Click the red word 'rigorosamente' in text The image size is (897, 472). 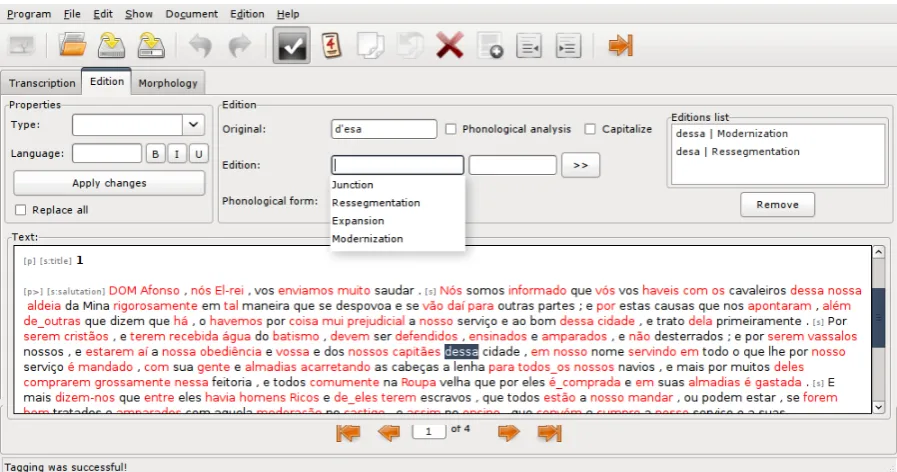(155, 306)
